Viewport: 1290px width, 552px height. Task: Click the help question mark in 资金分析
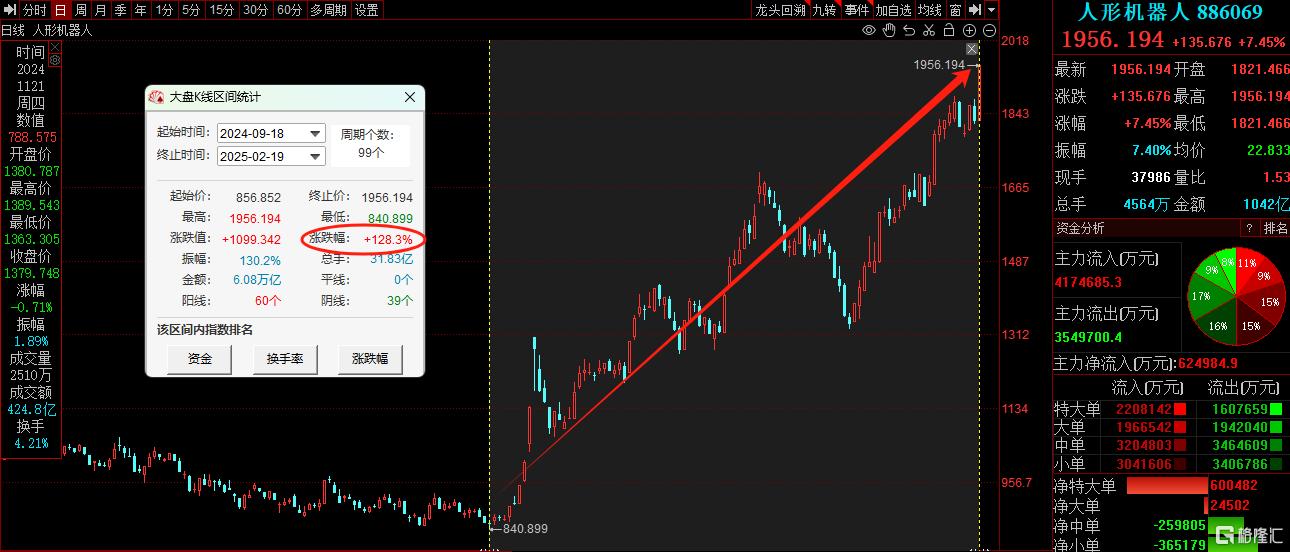[1248, 228]
